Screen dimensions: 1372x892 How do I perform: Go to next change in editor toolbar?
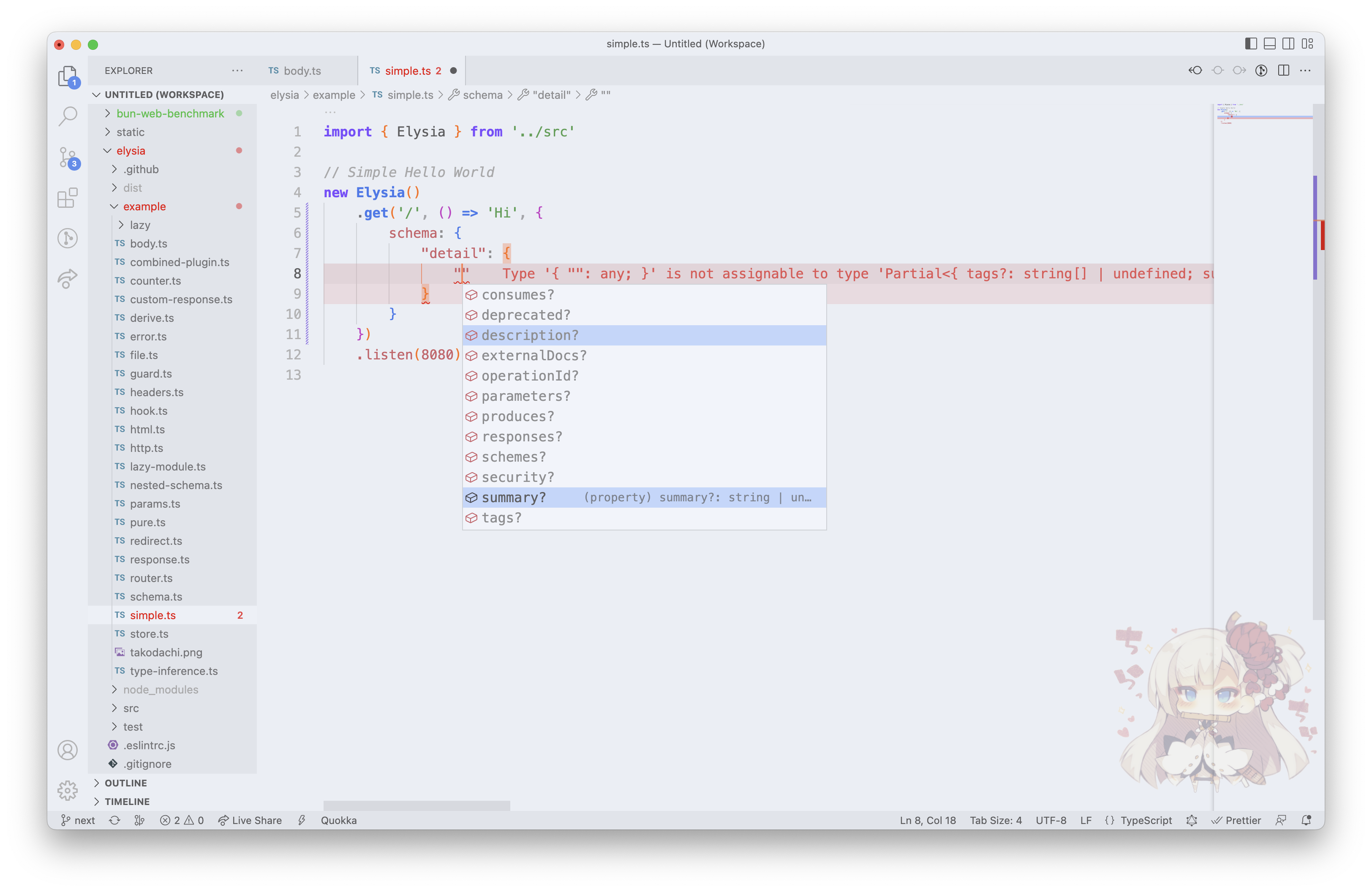tap(1239, 70)
